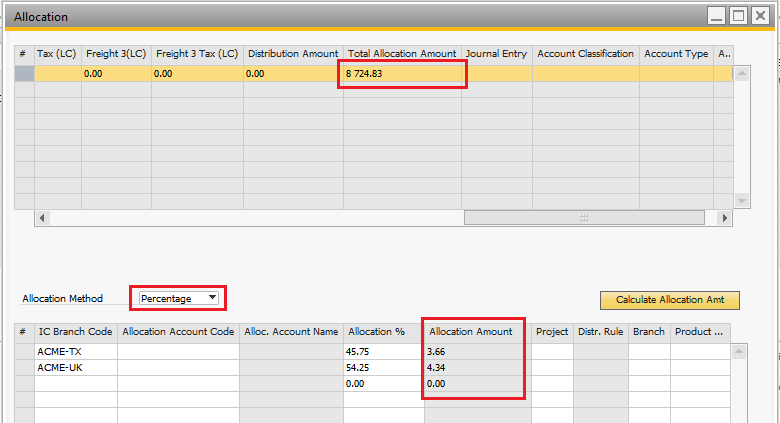Click the 45.75 Allocation % field

coord(382,351)
